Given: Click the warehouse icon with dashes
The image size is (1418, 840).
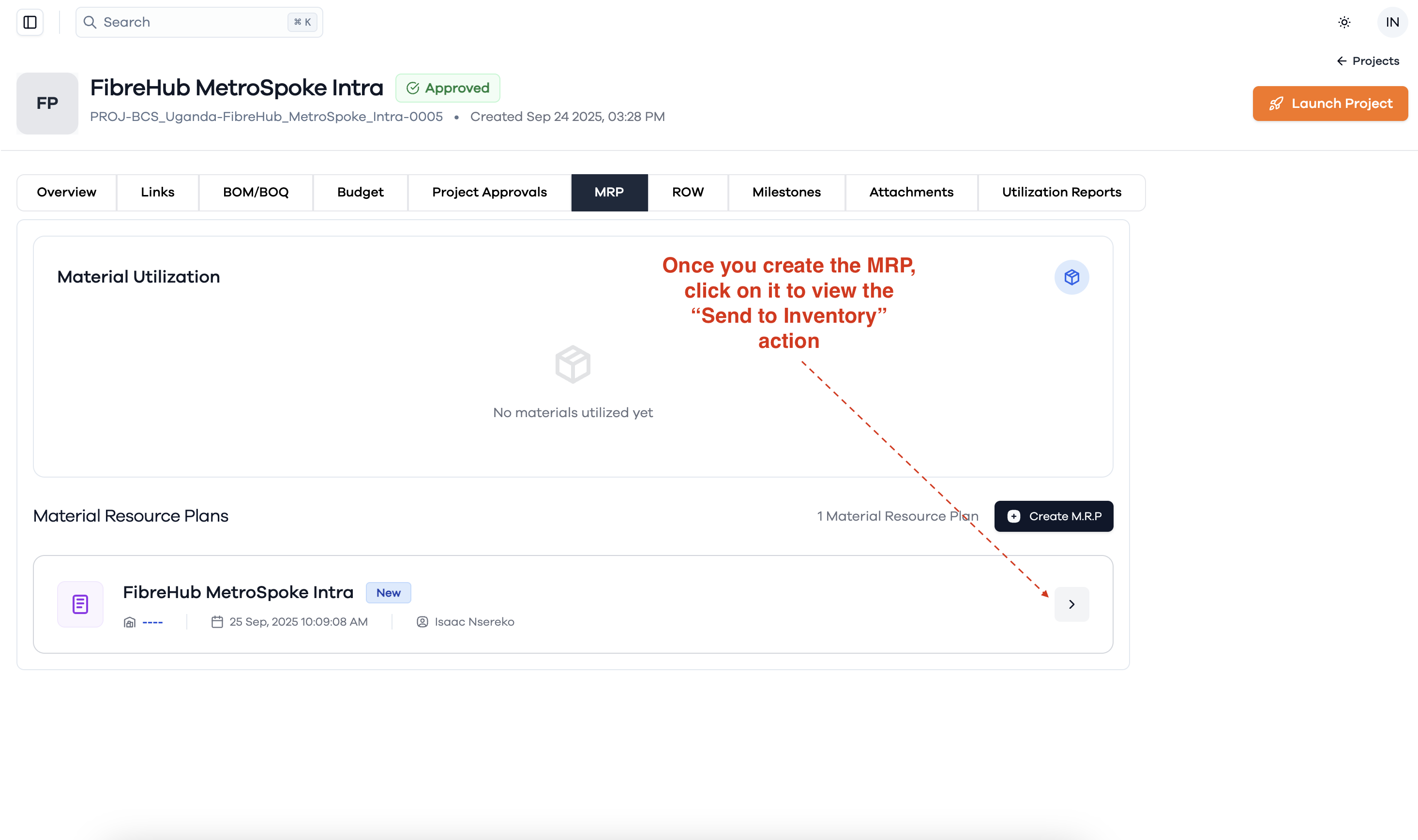Looking at the screenshot, I should point(130,622).
